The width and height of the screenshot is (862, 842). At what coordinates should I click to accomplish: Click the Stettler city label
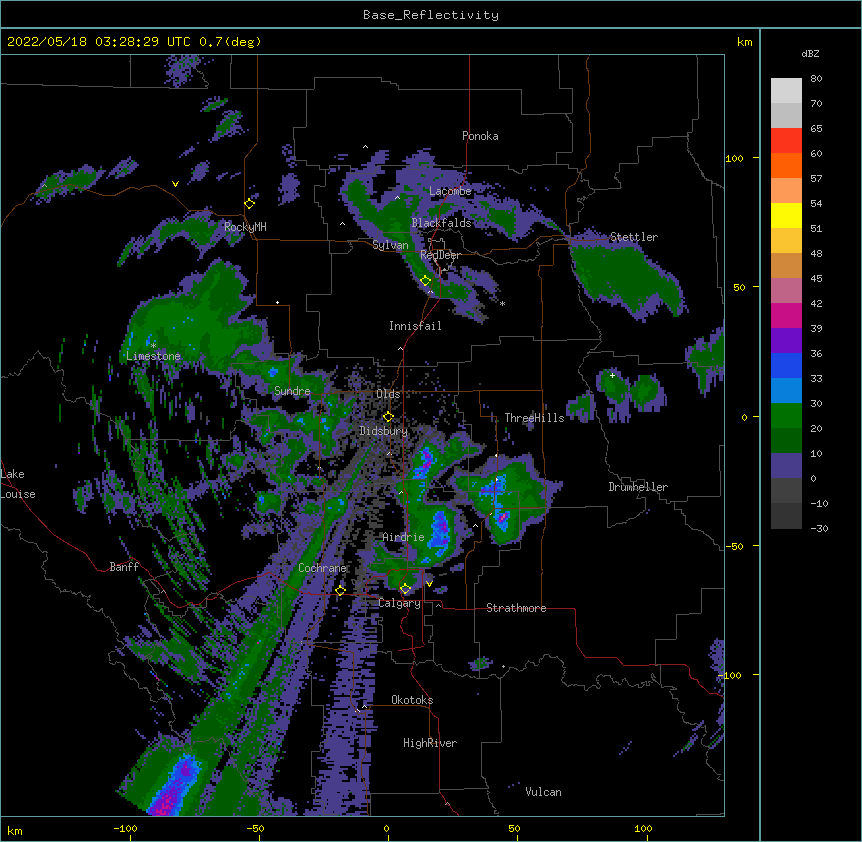point(633,237)
